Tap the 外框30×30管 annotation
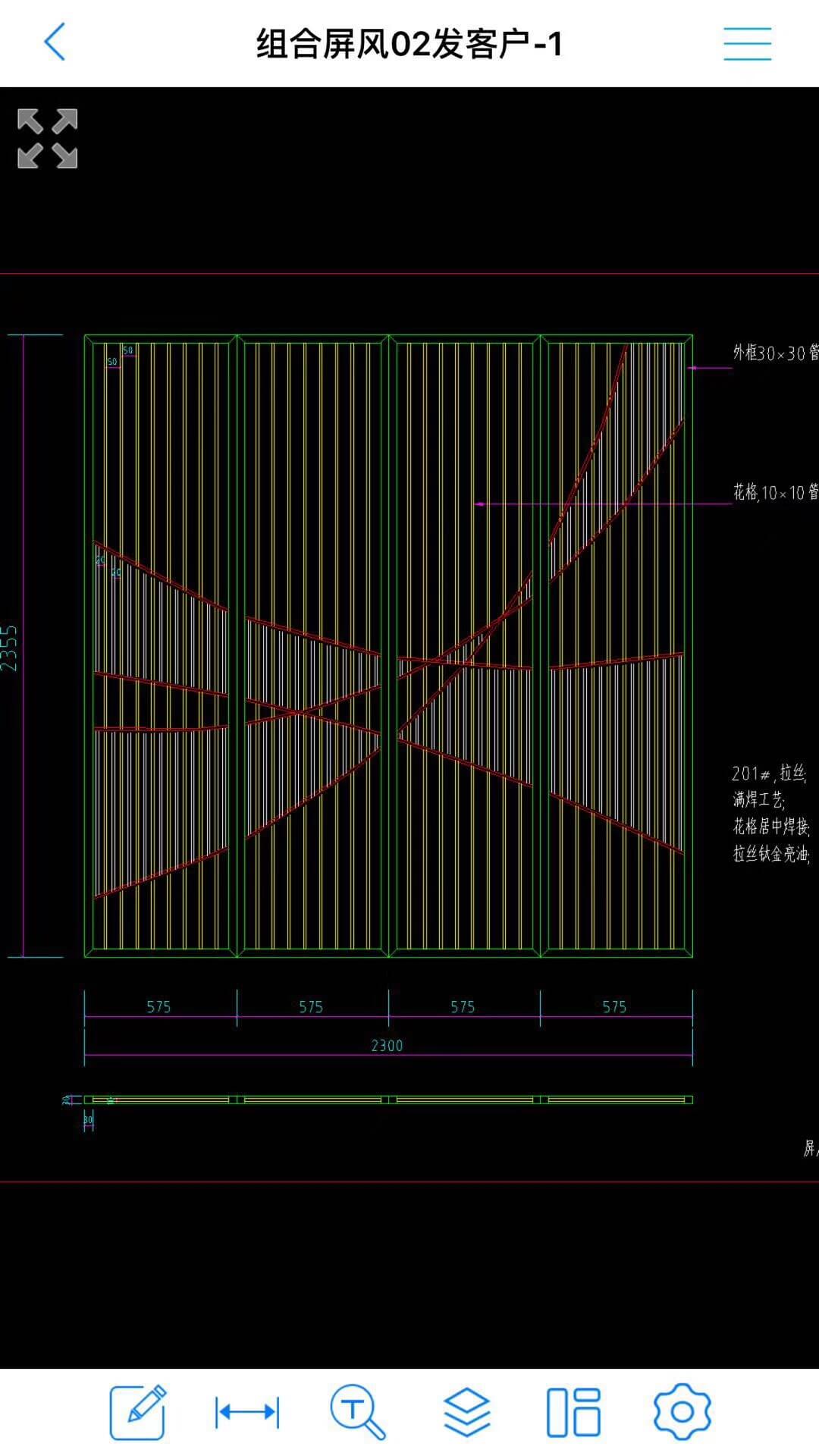Viewport: 819px width, 1456px height. [775, 353]
